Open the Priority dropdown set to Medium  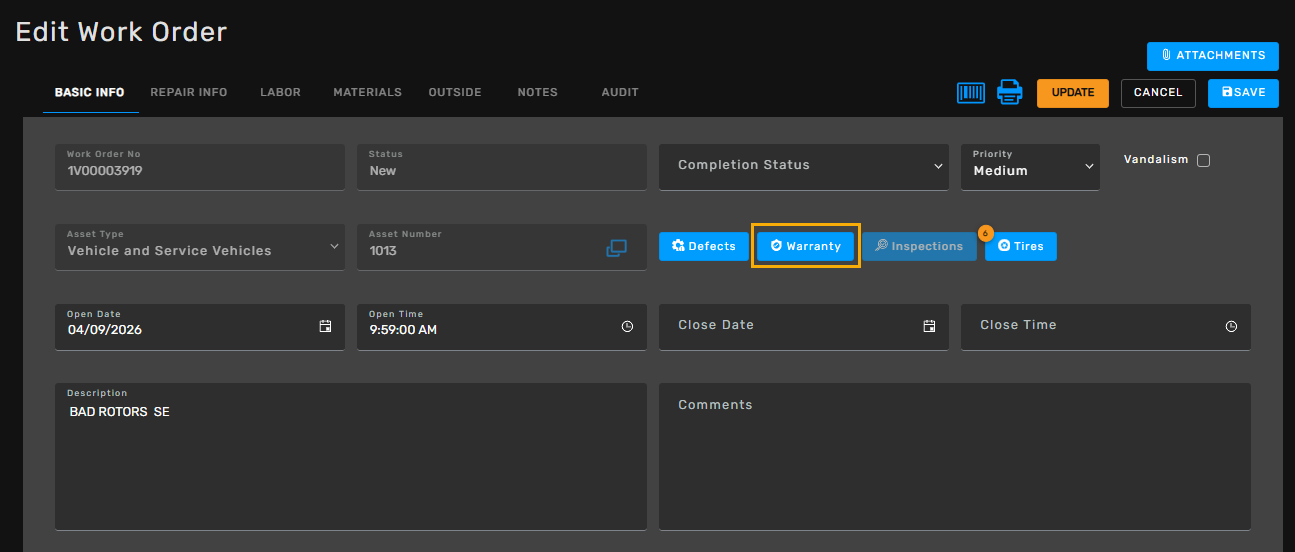1030,166
